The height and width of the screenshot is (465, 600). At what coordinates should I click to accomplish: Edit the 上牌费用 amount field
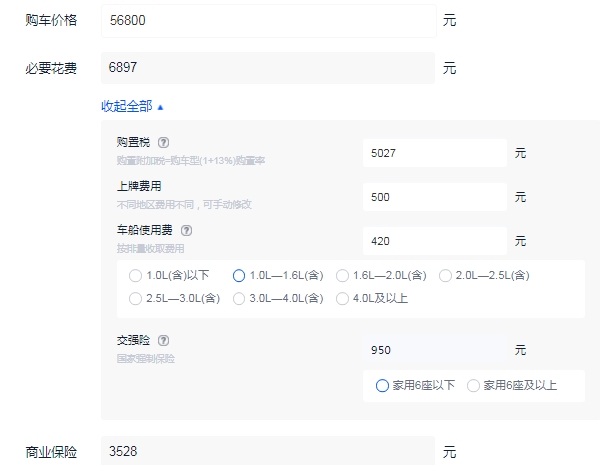point(434,197)
